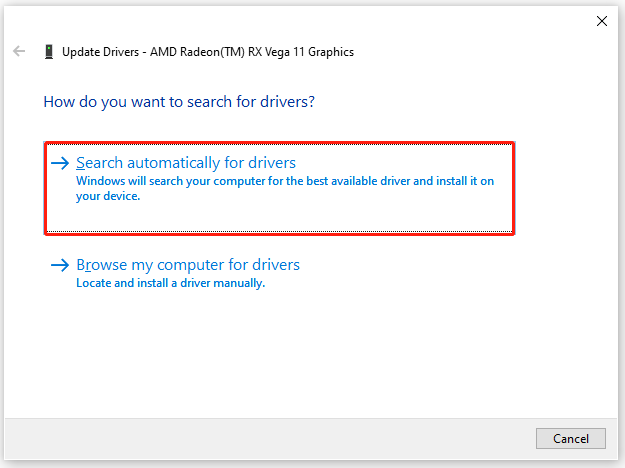Click the back arrow in the dialog header
Screen dimensions: 625x468
point(19,51)
